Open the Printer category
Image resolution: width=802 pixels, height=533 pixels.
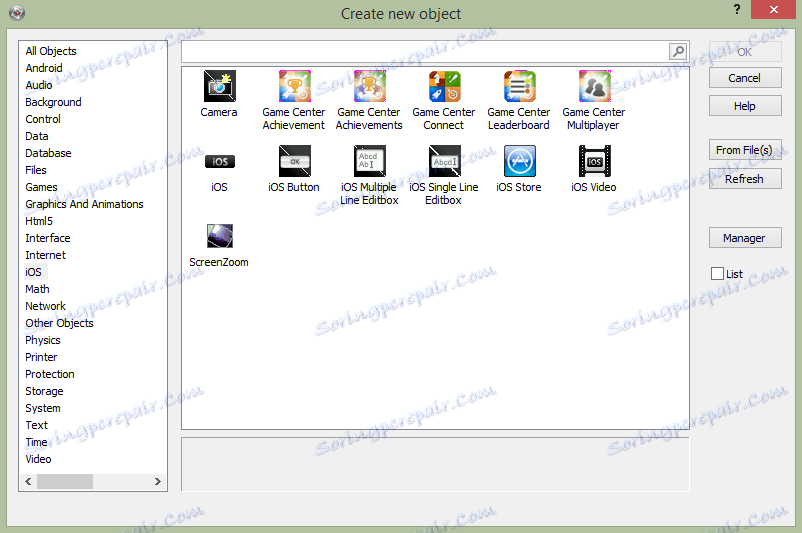pos(41,357)
